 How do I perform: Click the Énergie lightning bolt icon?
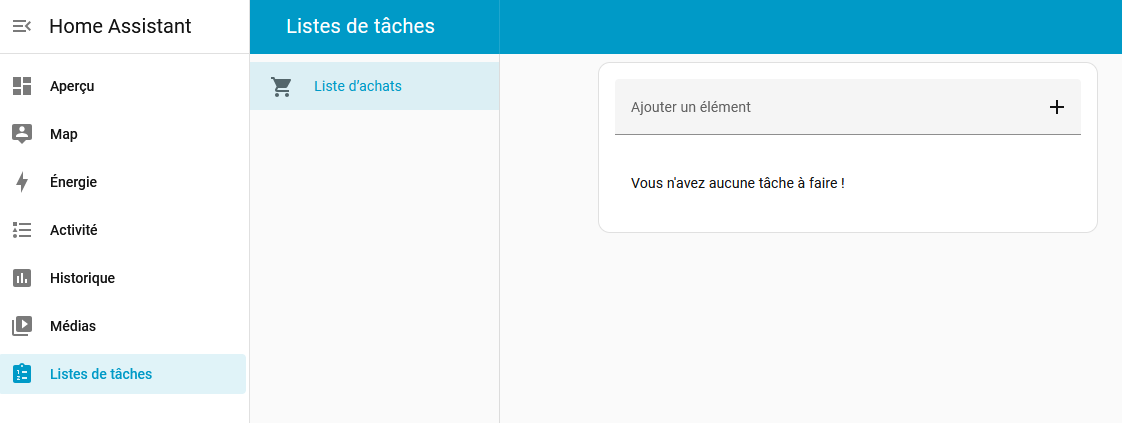pyautogui.click(x=22, y=182)
